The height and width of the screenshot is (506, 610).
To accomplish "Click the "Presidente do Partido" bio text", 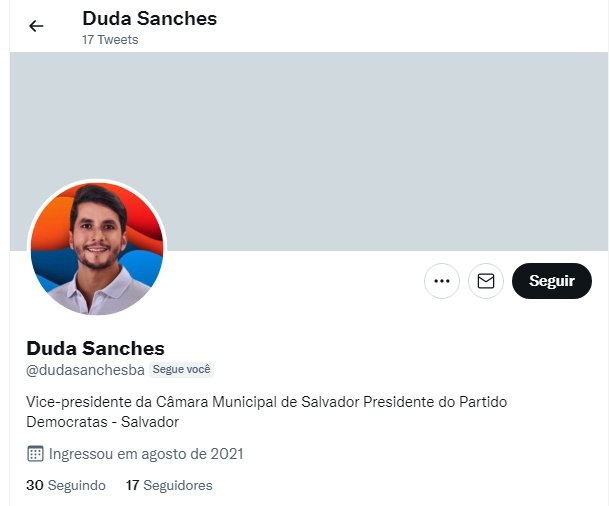I will coord(433,402).
